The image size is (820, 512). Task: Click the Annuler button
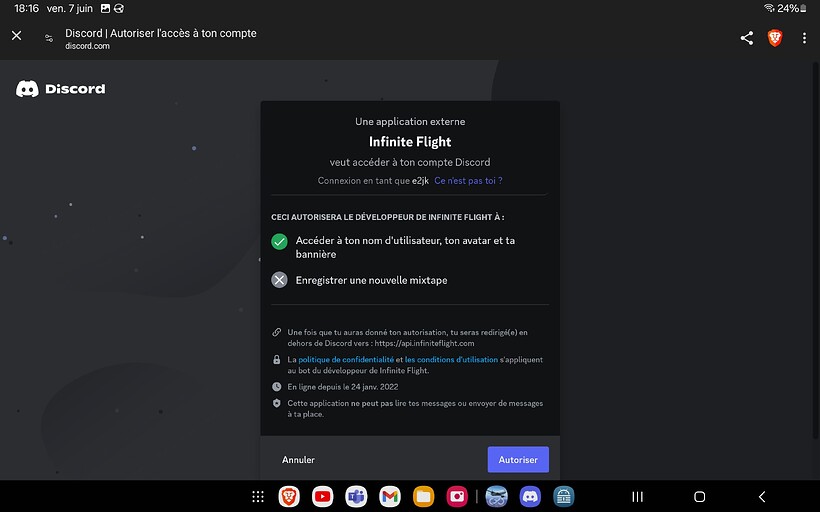click(298, 460)
